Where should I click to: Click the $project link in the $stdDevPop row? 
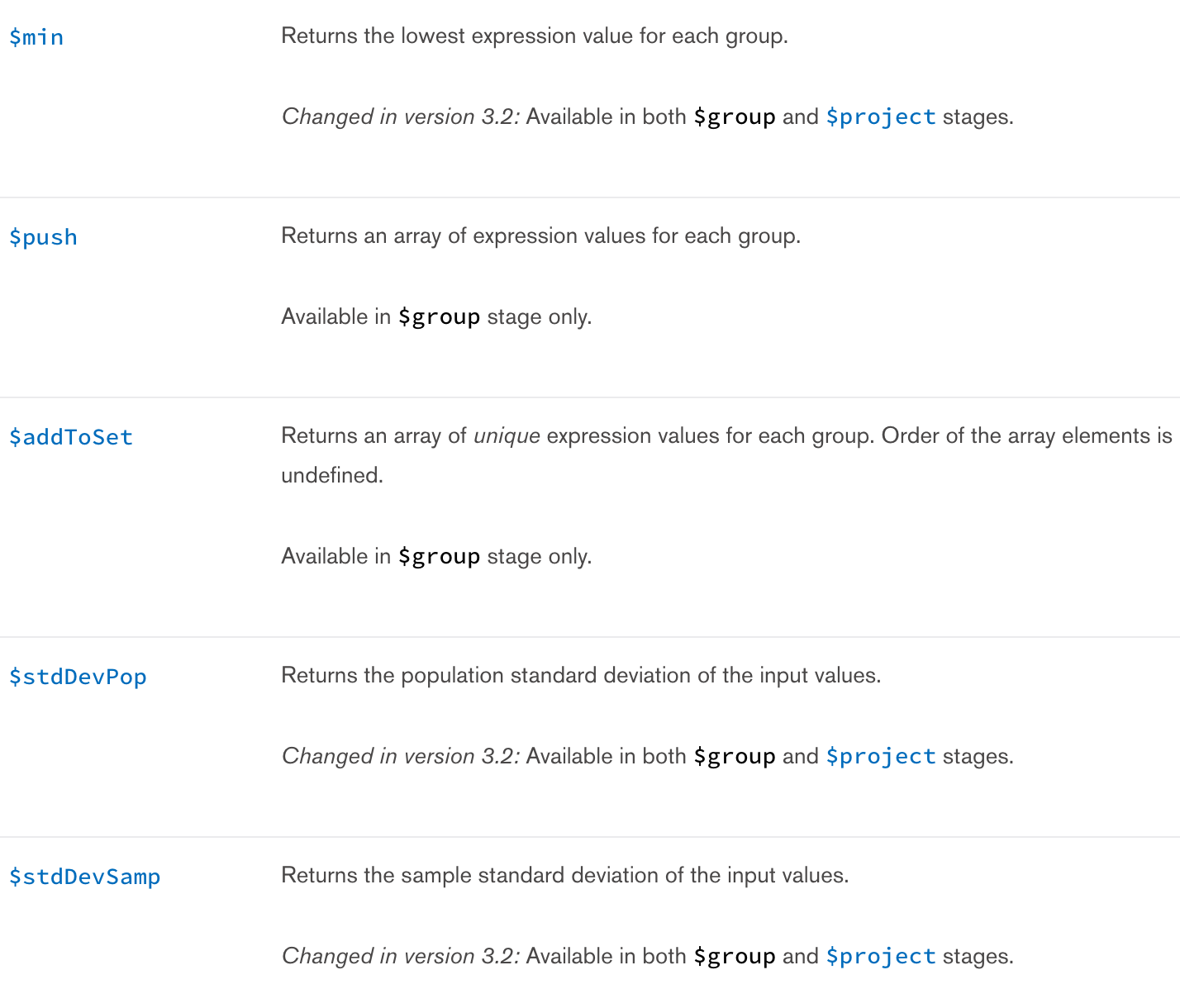click(881, 757)
